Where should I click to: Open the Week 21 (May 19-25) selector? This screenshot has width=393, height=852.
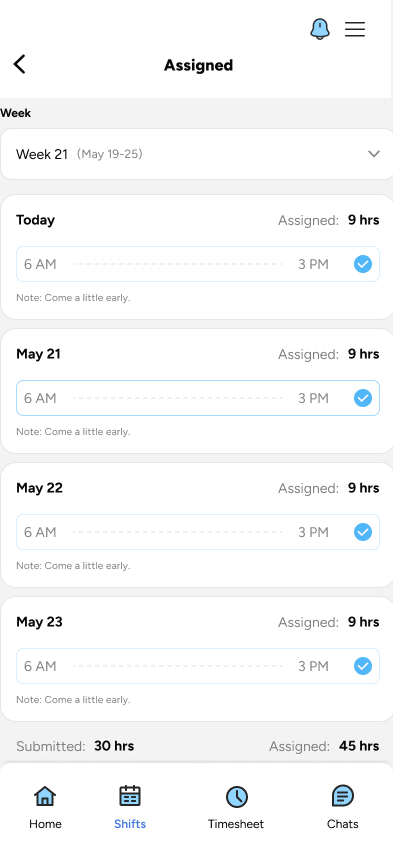click(197, 154)
